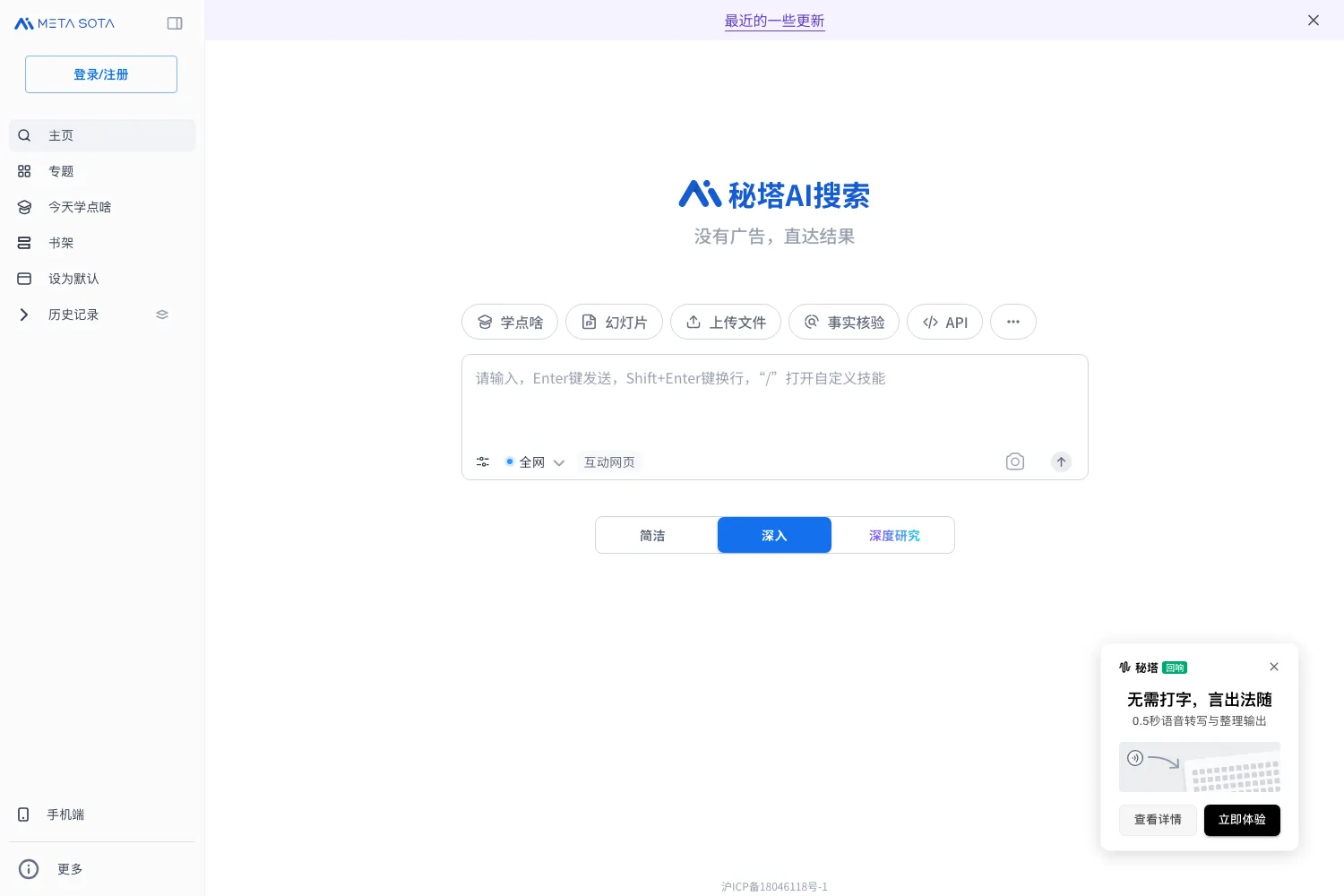Viewport: 1344px width, 896px height.
Task: Click the camera image search icon
Action: 1014,461
